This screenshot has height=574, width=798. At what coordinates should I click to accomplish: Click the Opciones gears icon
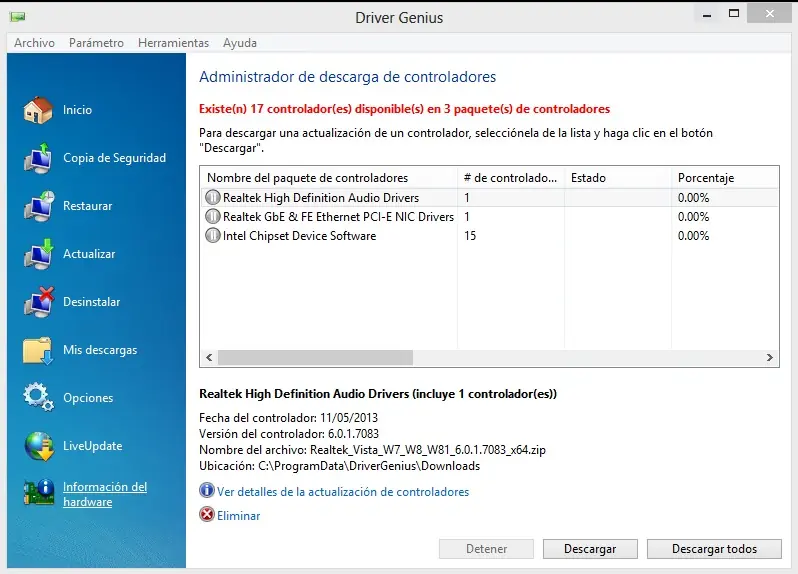tap(39, 397)
